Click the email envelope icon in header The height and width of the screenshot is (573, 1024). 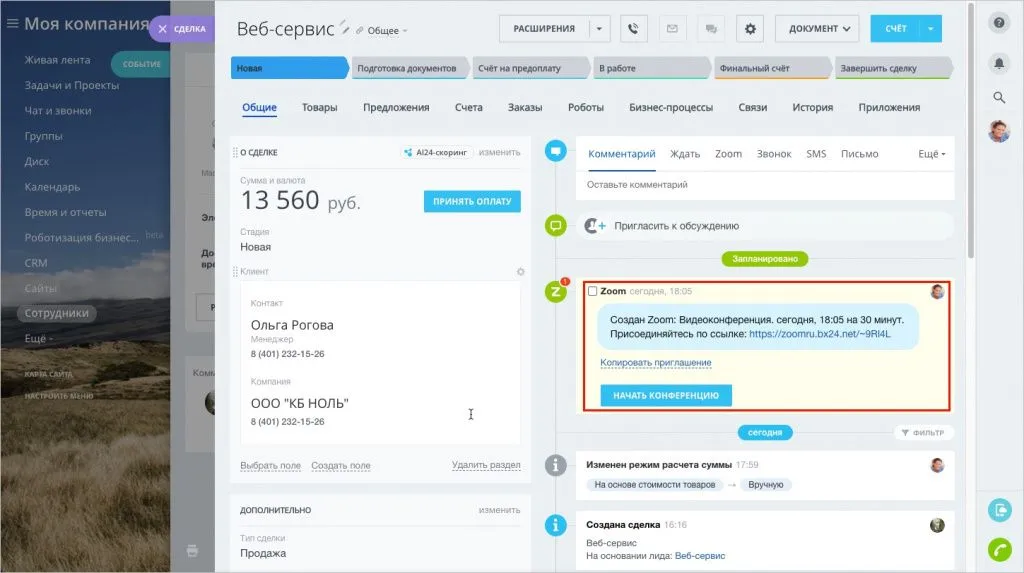point(672,29)
